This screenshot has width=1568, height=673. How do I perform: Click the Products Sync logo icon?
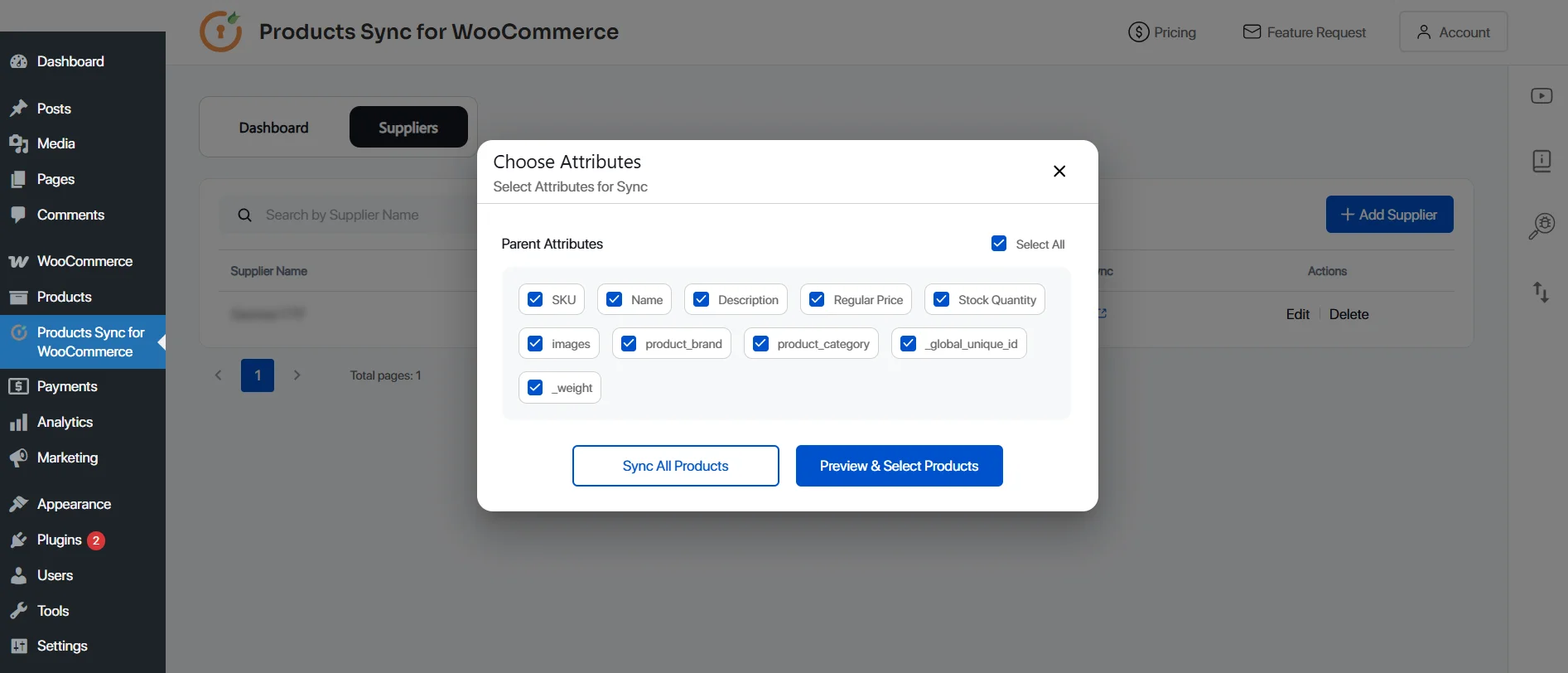221,31
